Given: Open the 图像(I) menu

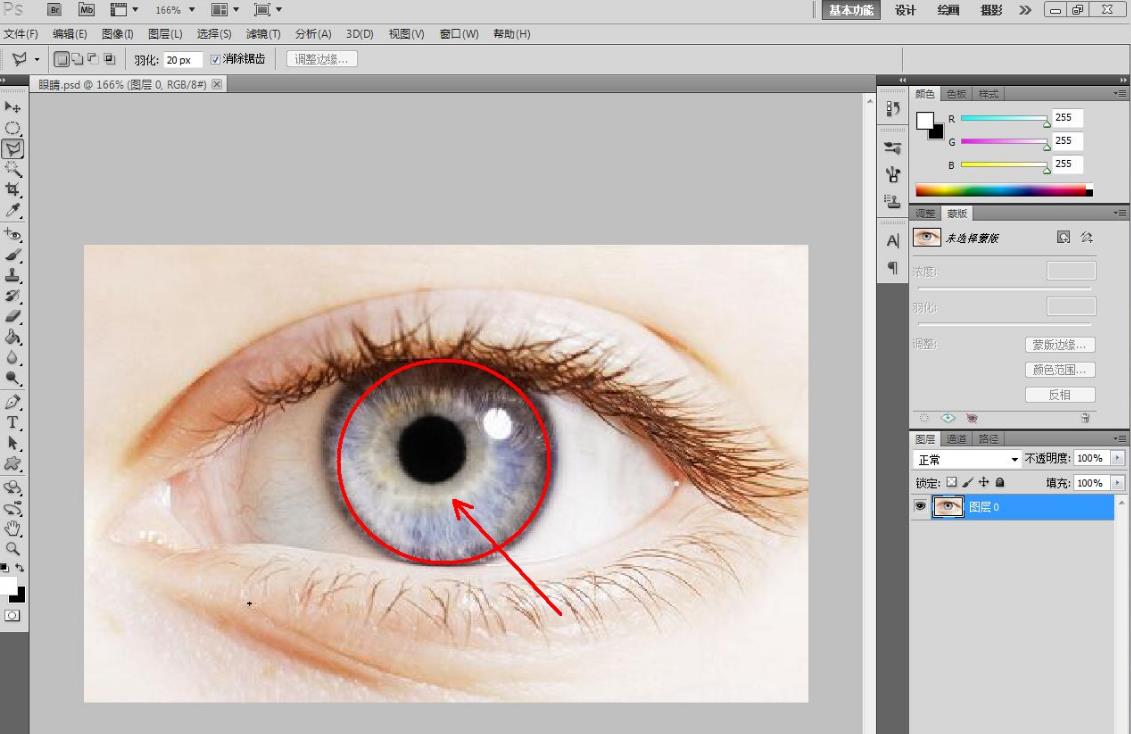Looking at the screenshot, I should coord(118,34).
